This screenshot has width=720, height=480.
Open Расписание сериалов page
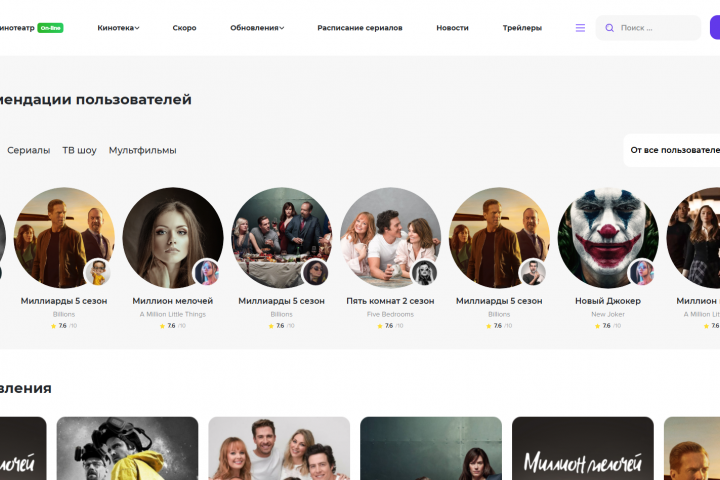coord(360,28)
